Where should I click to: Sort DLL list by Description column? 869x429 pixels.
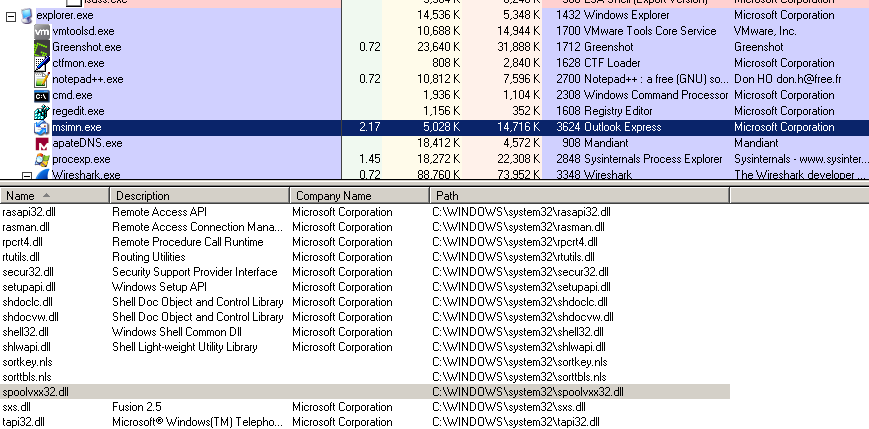click(x=200, y=195)
